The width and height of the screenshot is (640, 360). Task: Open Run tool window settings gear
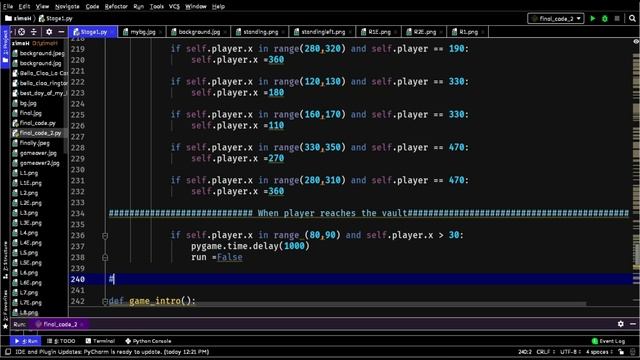click(620, 324)
